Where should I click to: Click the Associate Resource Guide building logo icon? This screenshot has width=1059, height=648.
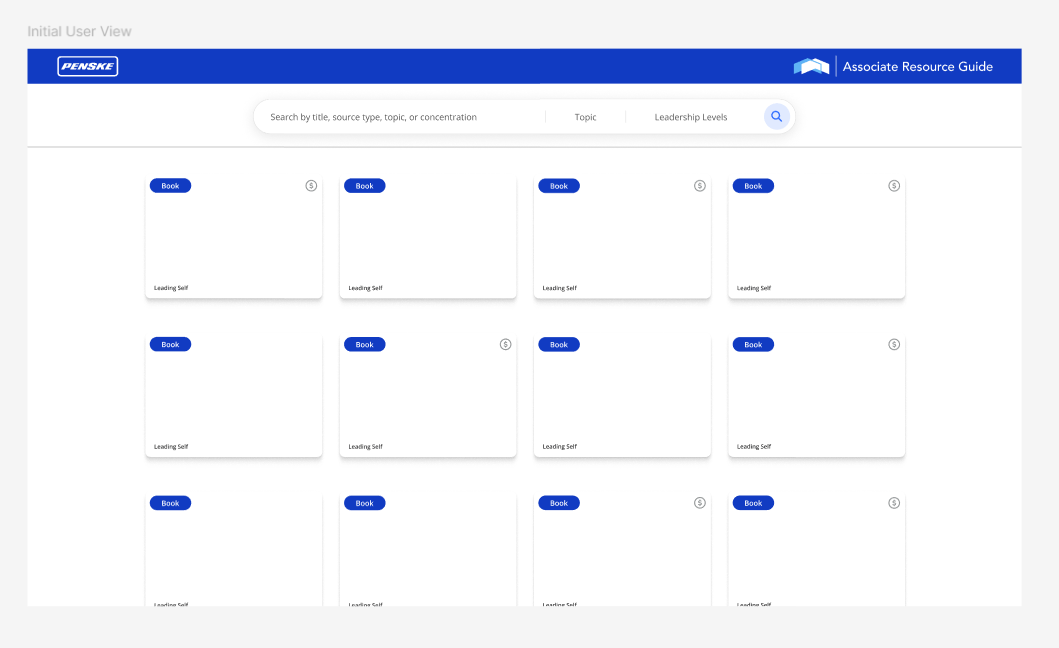tap(811, 66)
